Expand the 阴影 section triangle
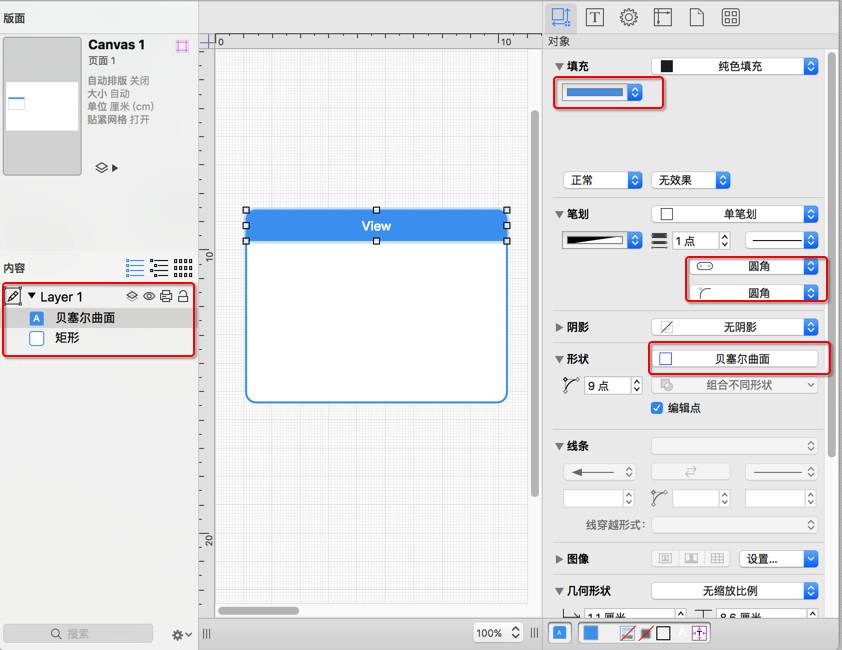This screenshot has height=650, width=842. tap(559, 327)
